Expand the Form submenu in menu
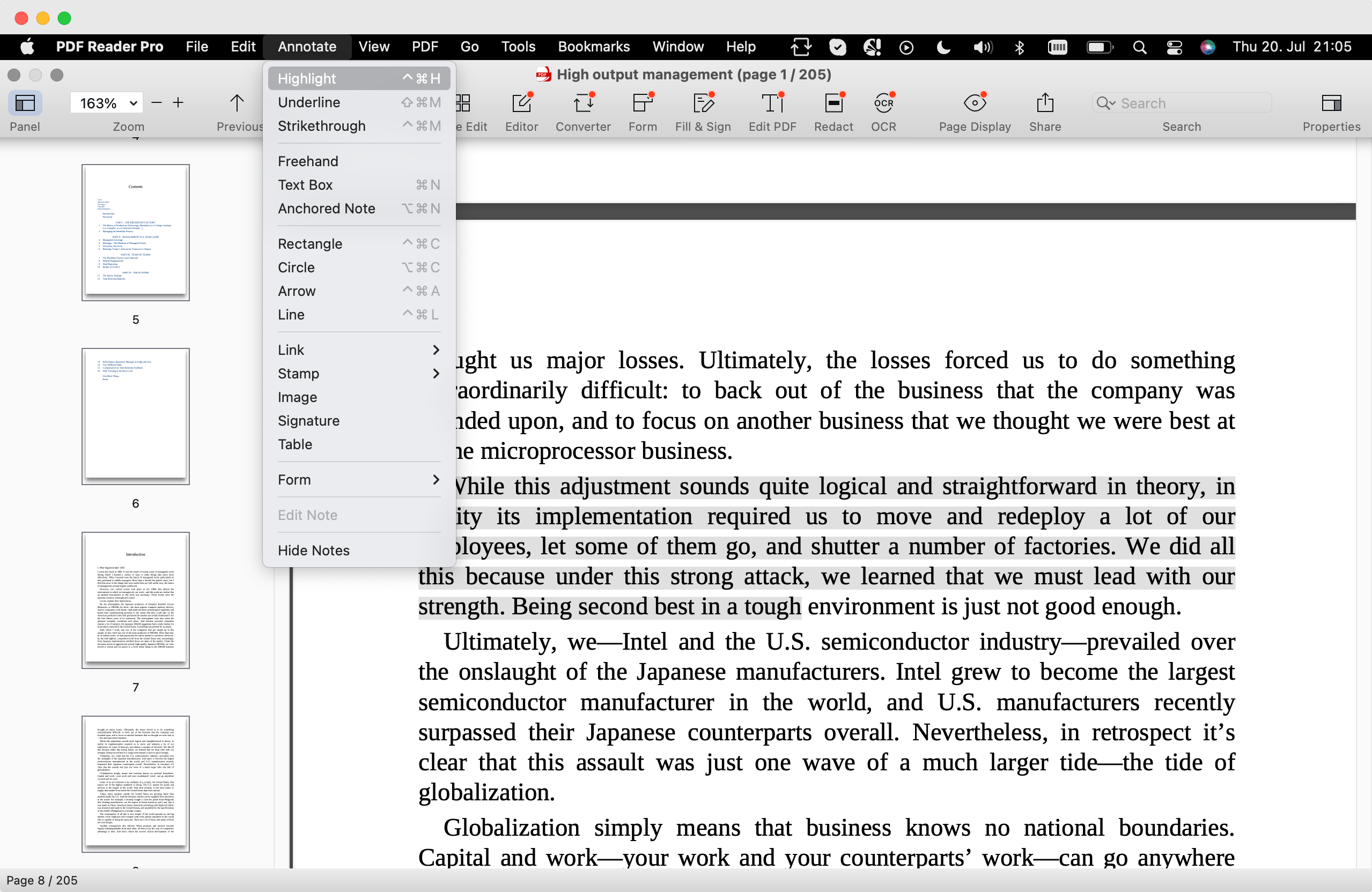 click(359, 479)
